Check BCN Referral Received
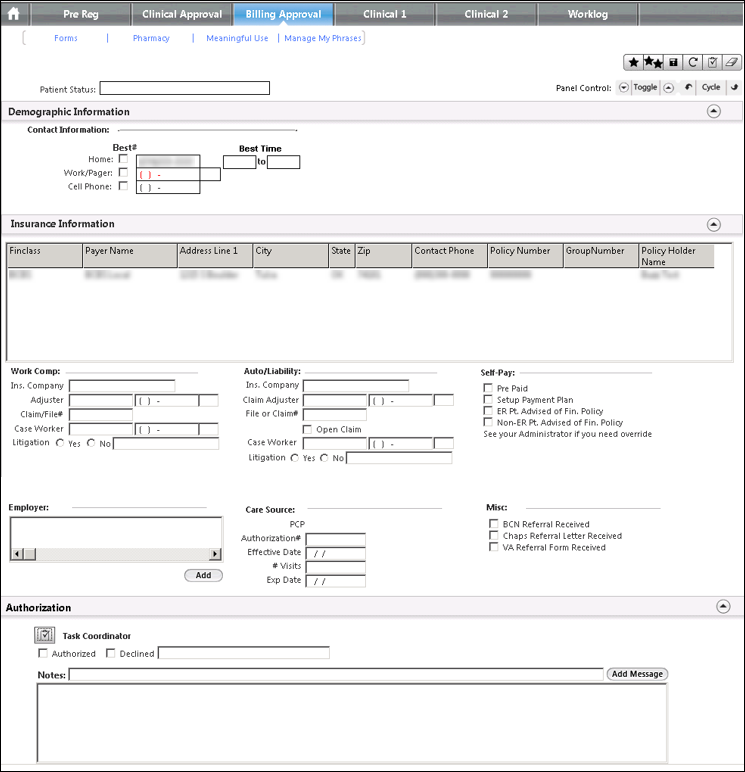 [x=493, y=523]
